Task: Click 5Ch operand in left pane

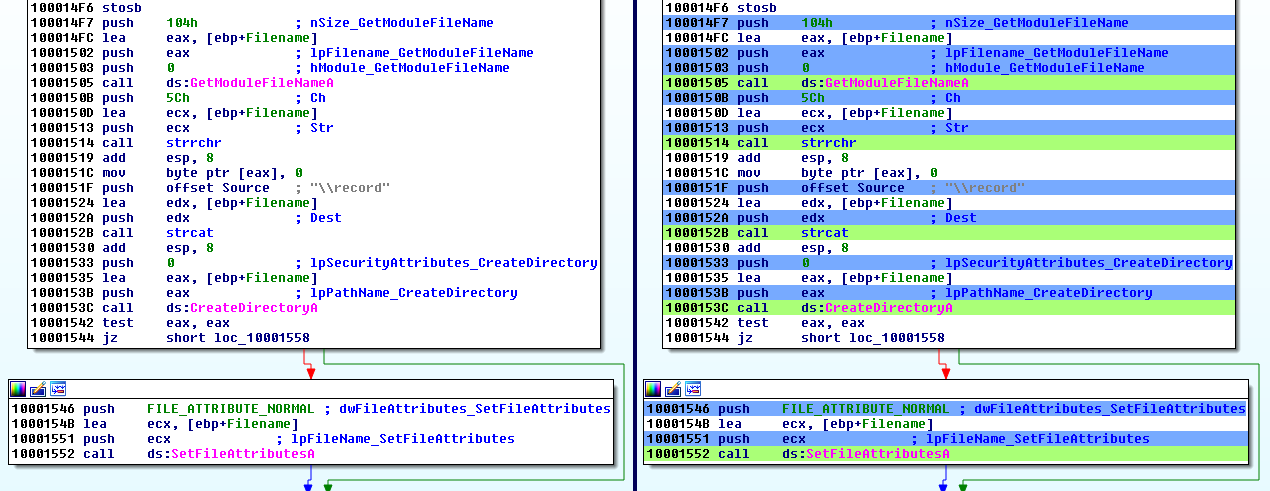Action: click(178, 98)
